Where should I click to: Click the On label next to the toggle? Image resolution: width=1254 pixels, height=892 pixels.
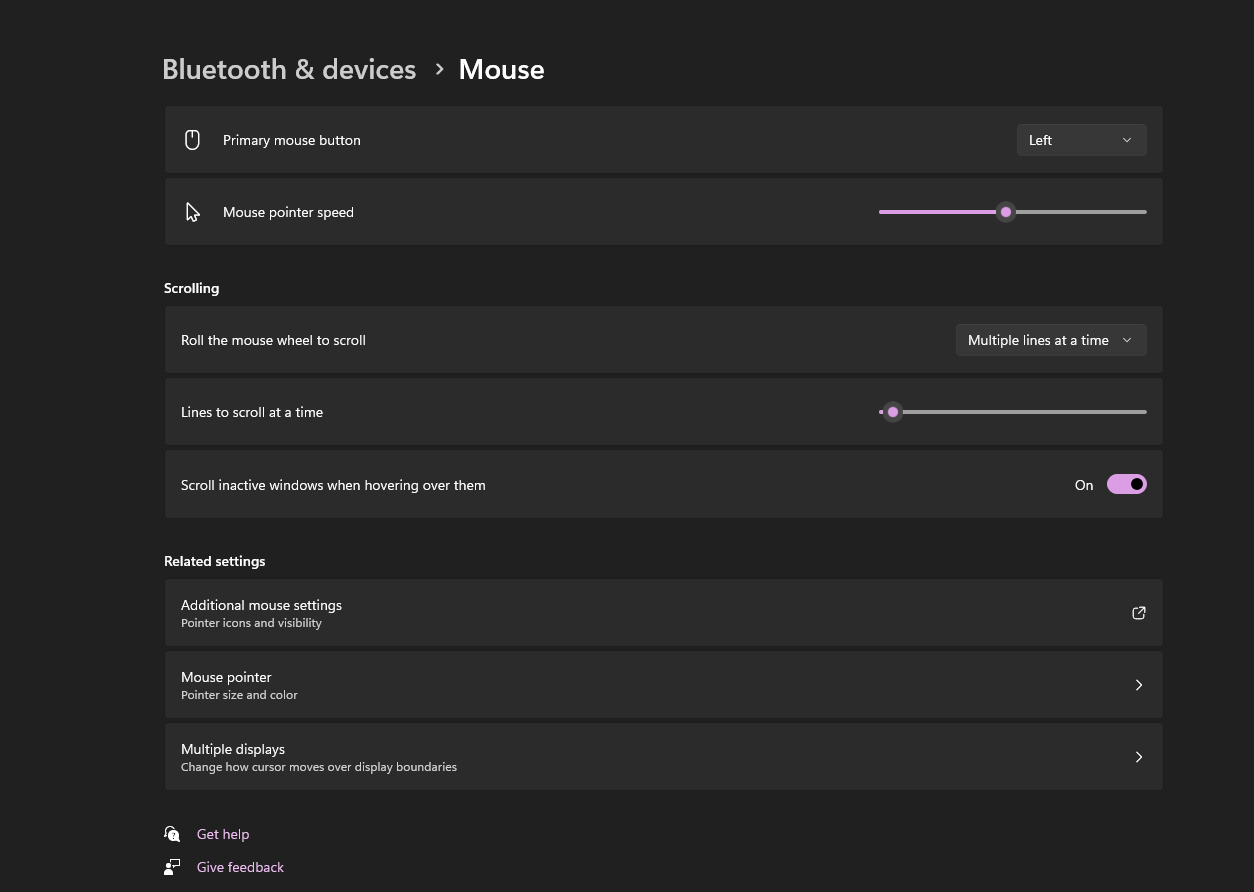click(x=1084, y=485)
